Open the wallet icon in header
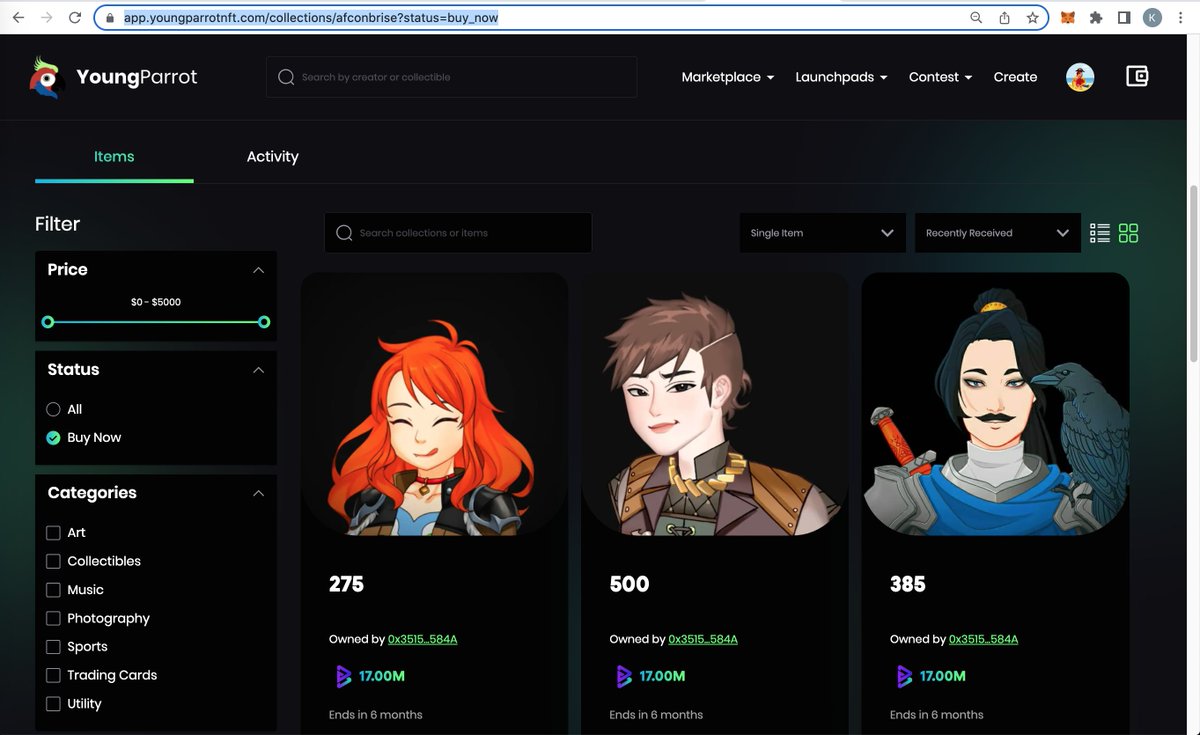The image size is (1200, 735). click(x=1137, y=76)
